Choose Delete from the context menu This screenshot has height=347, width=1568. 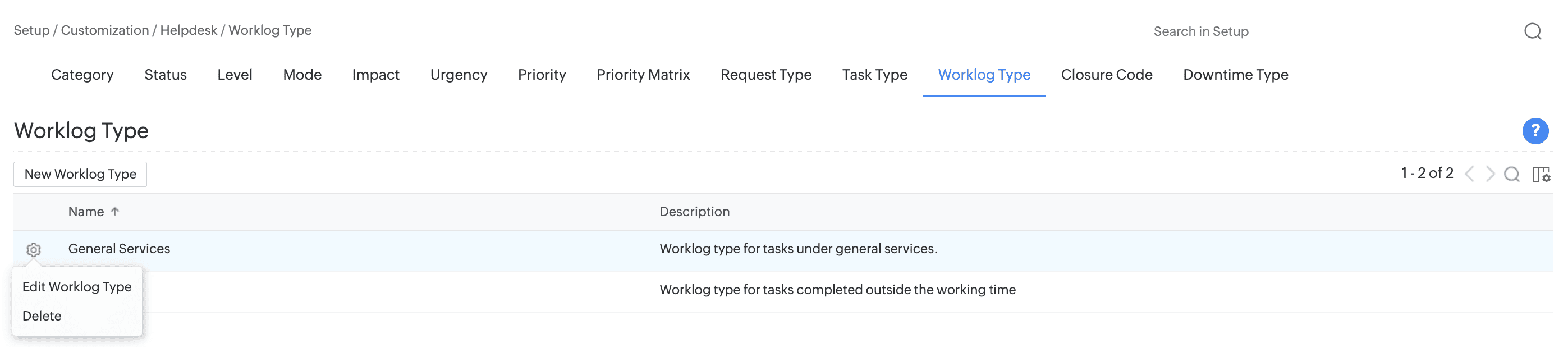42,316
